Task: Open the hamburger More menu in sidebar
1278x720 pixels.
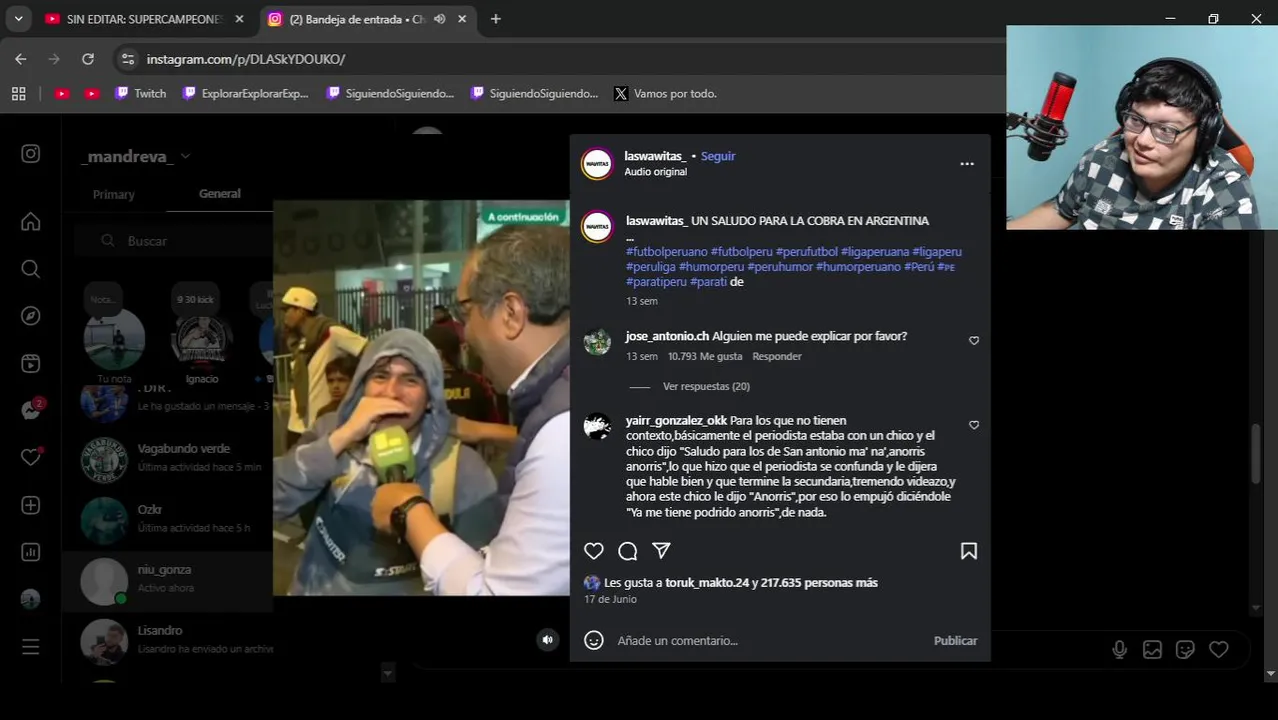Action: pyautogui.click(x=31, y=647)
